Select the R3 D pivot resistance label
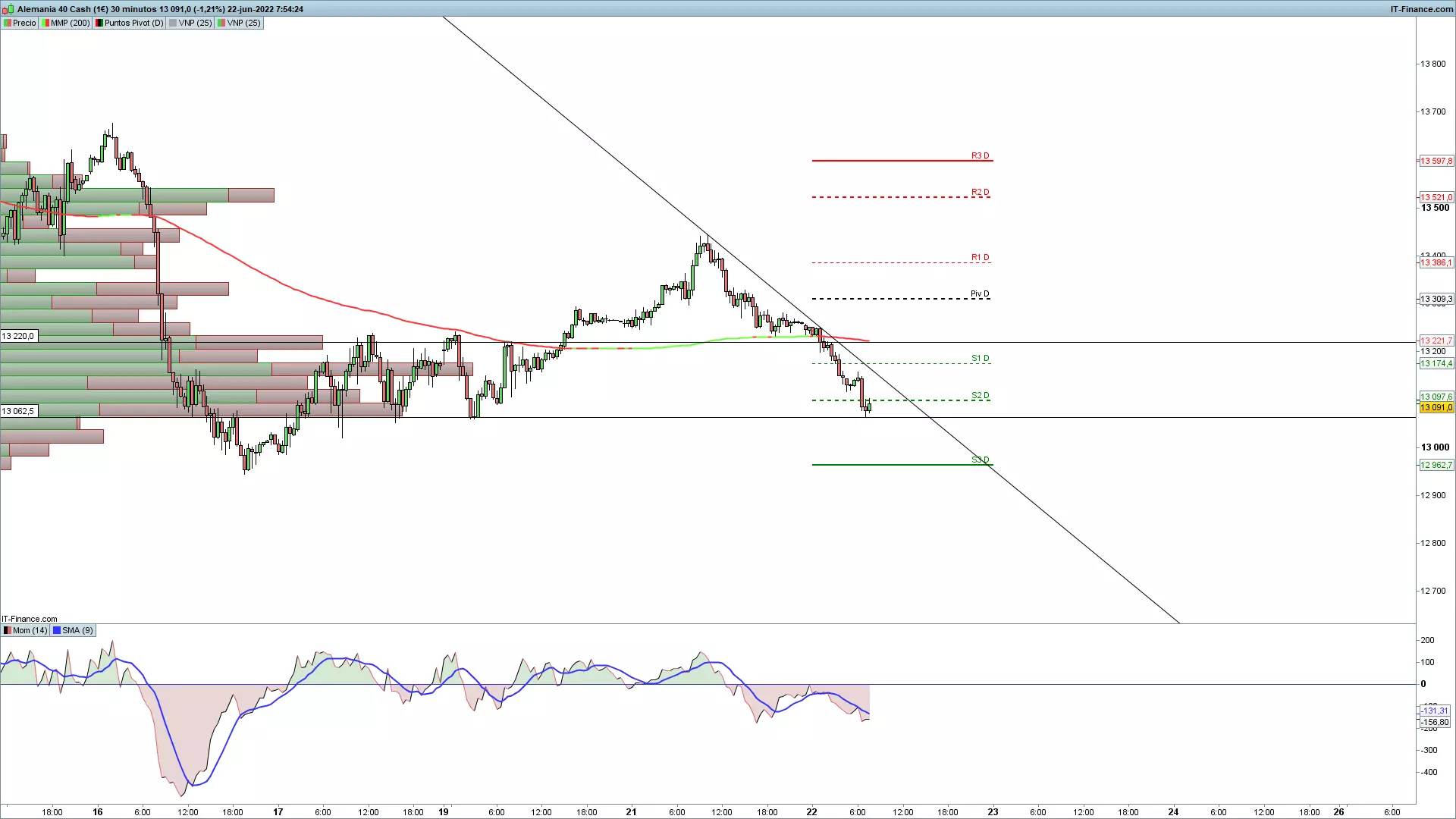 (x=980, y=155)
